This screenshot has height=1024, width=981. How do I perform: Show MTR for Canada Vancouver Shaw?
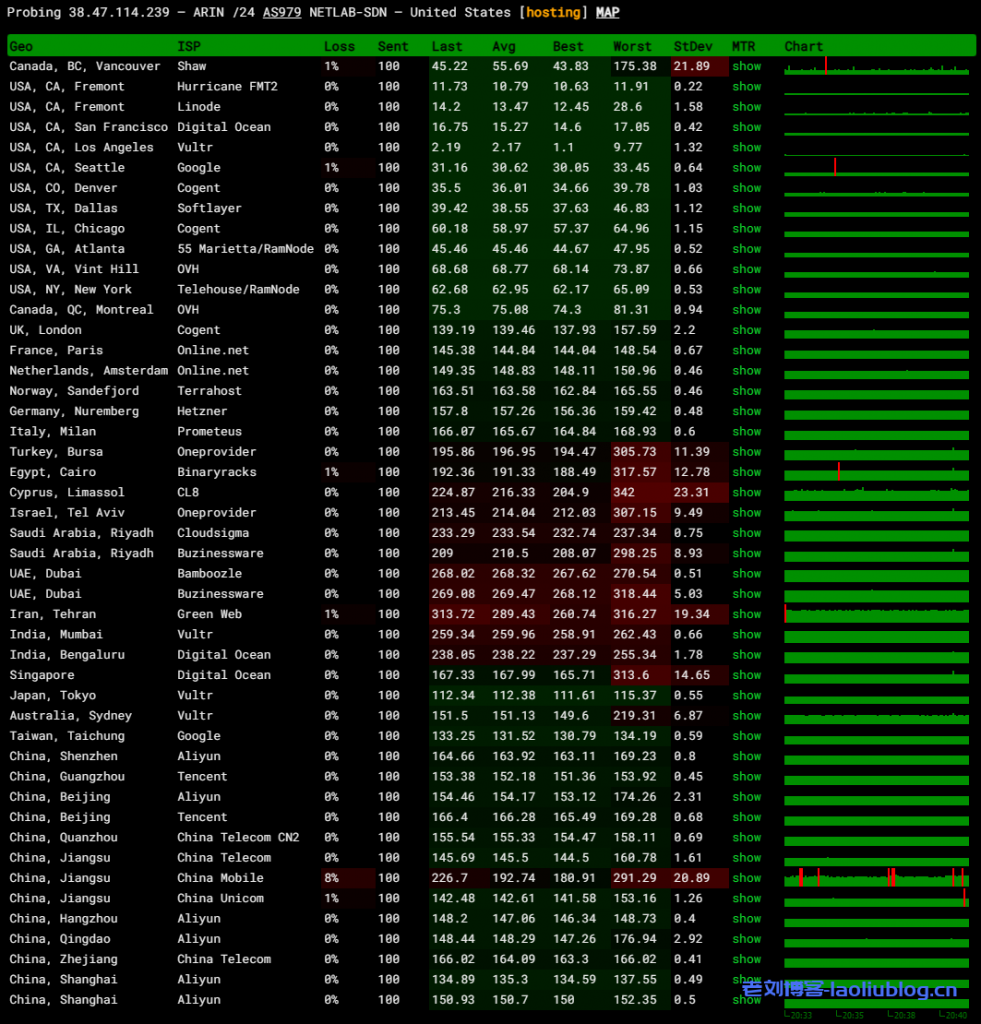[746, 66]
